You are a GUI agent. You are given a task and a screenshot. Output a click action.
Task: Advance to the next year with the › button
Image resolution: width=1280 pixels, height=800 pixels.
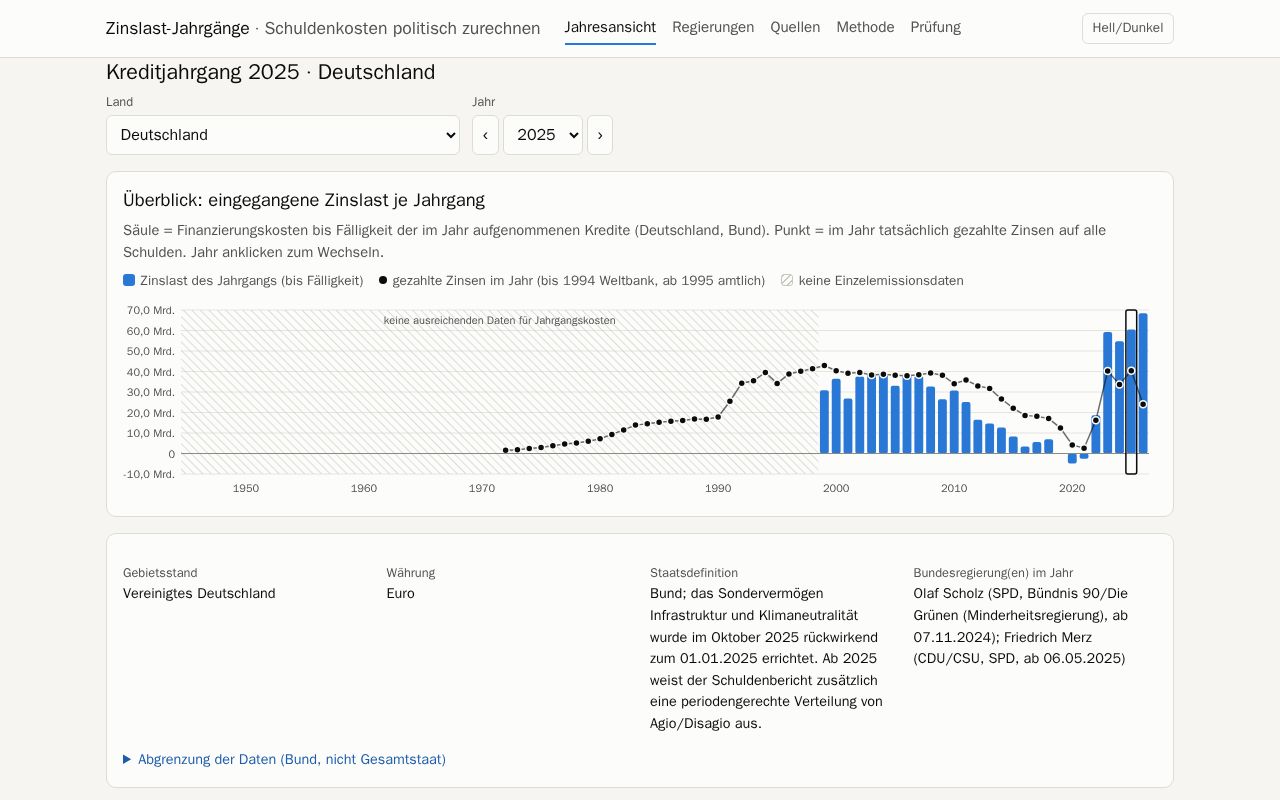coord(600,135)
